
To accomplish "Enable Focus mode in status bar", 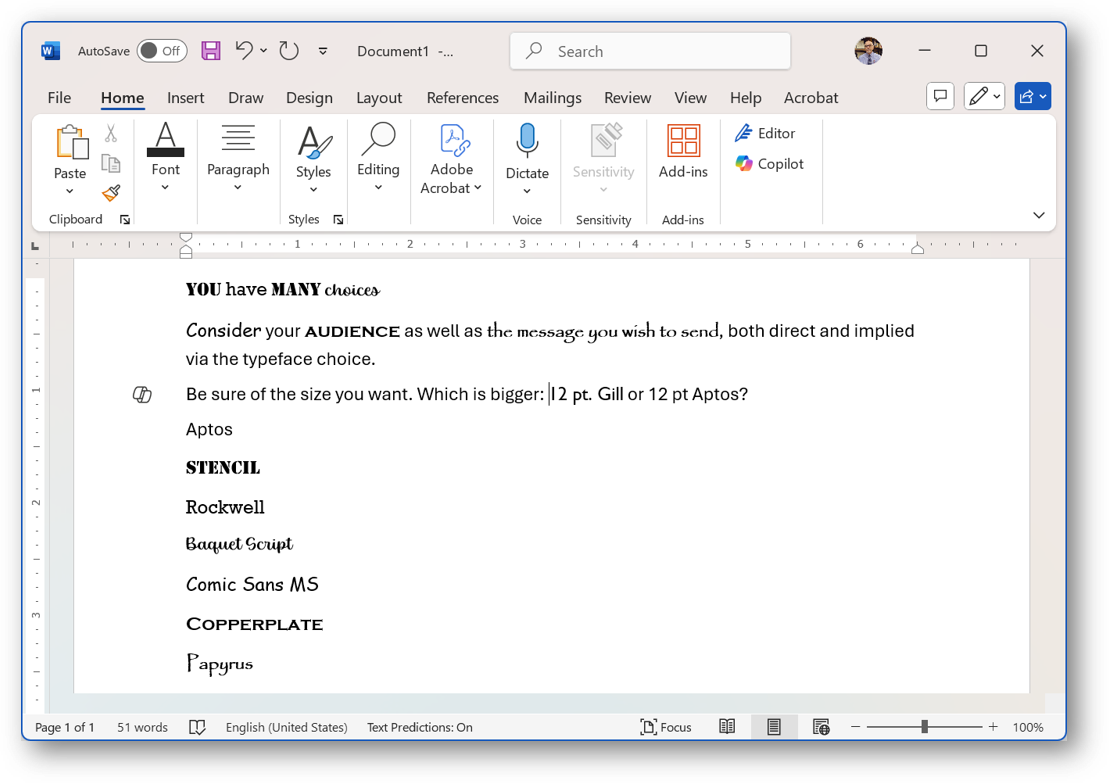I will click(x=666, y=727).
